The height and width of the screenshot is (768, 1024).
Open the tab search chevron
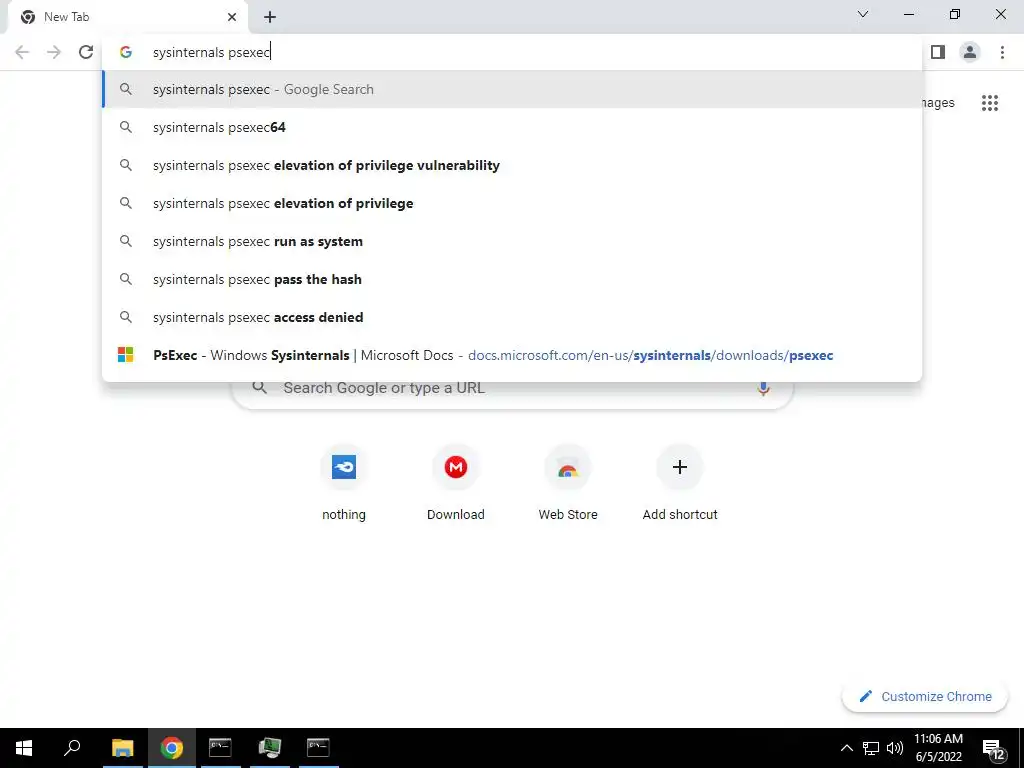pyautogui.click(x=863, y=14)
